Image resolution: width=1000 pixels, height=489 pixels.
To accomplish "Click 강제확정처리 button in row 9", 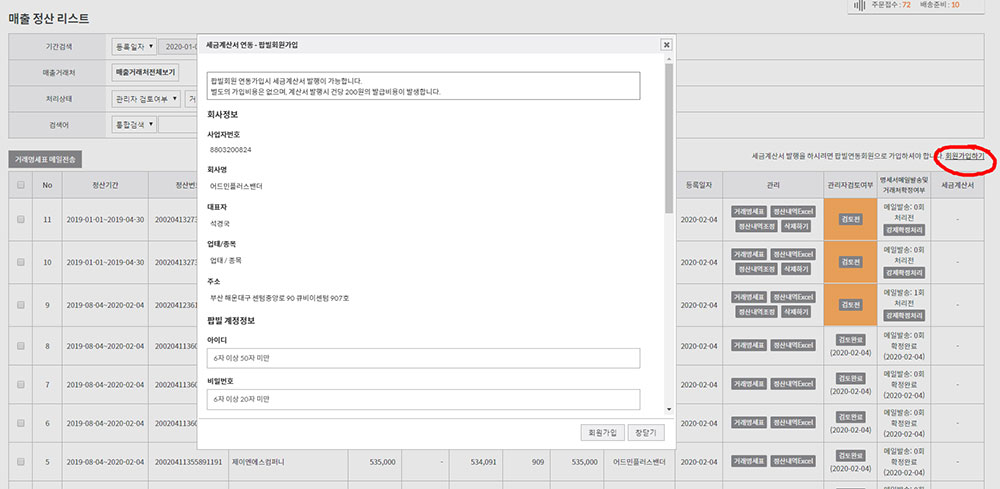I will (x=904, y=316).
